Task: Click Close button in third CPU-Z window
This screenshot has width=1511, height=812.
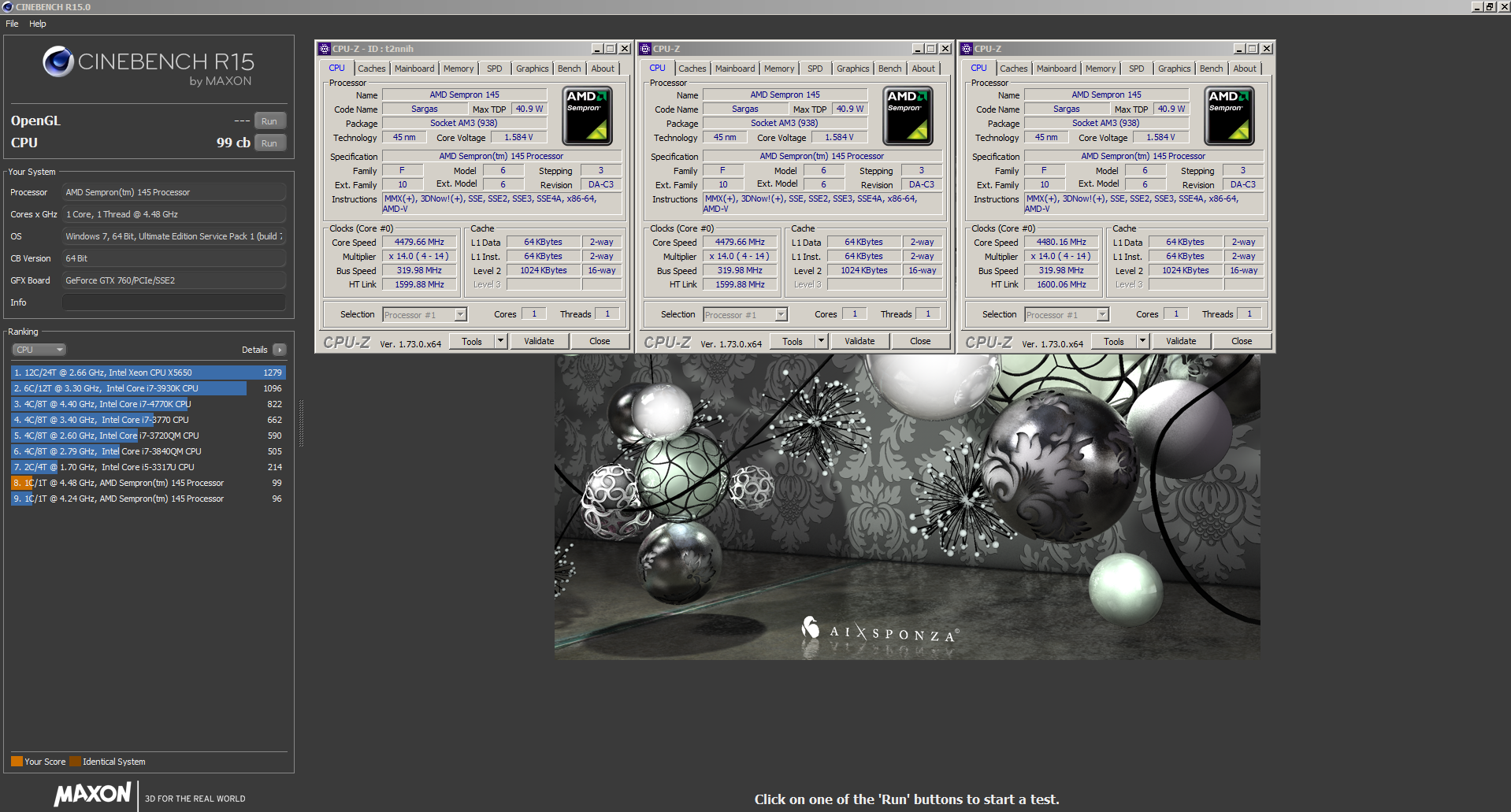Action: (x=1242, y=341)
